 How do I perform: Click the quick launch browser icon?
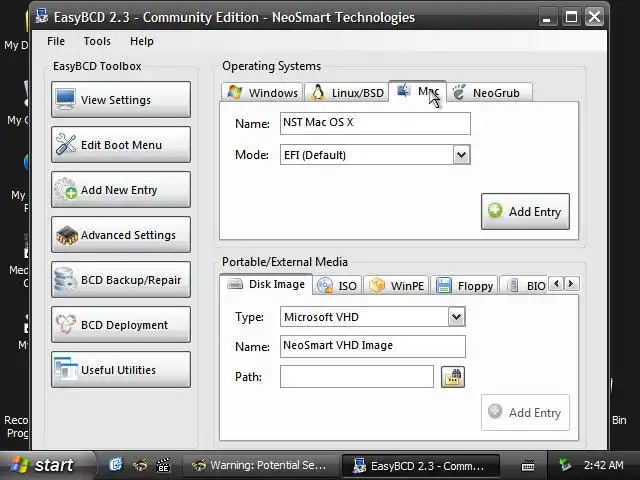coord(116,464)
